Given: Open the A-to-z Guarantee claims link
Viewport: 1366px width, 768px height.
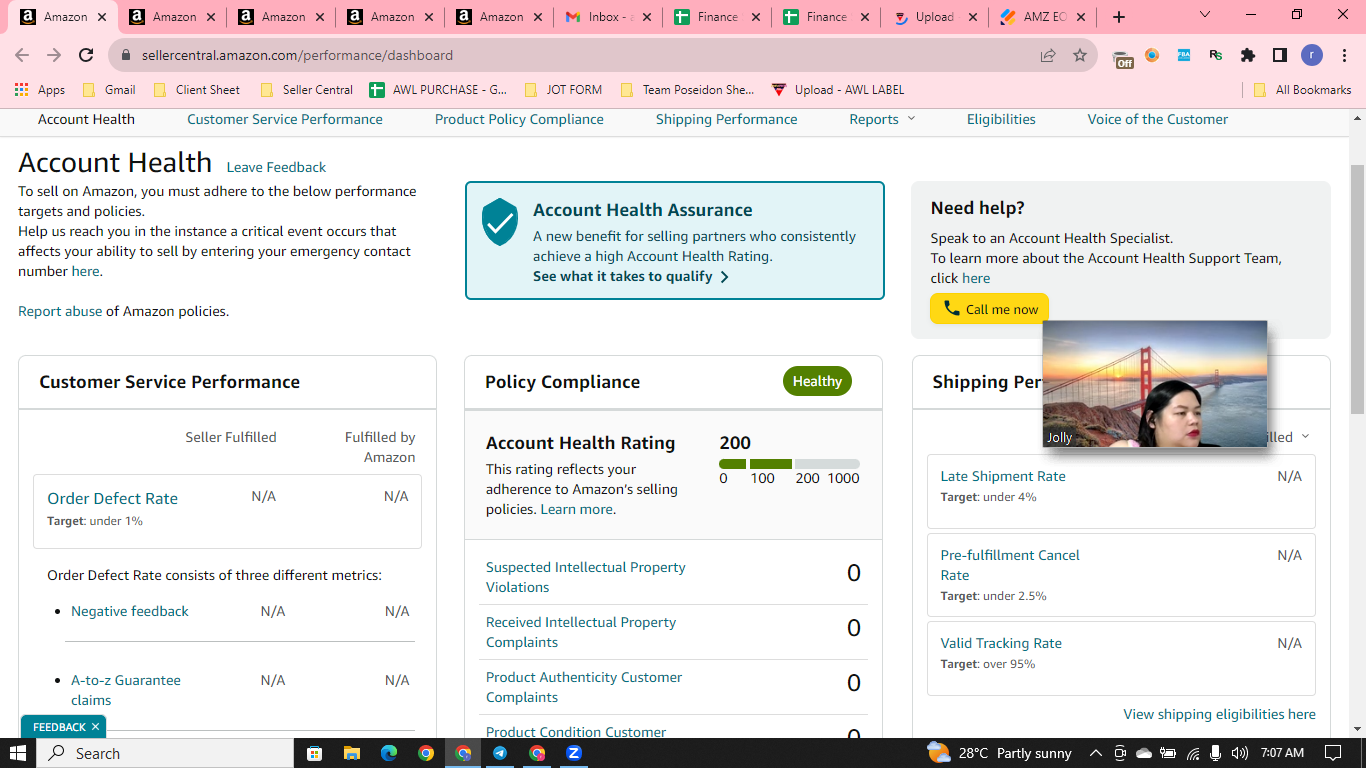Looking at the screenshot, I should click(x=126, y=690).
